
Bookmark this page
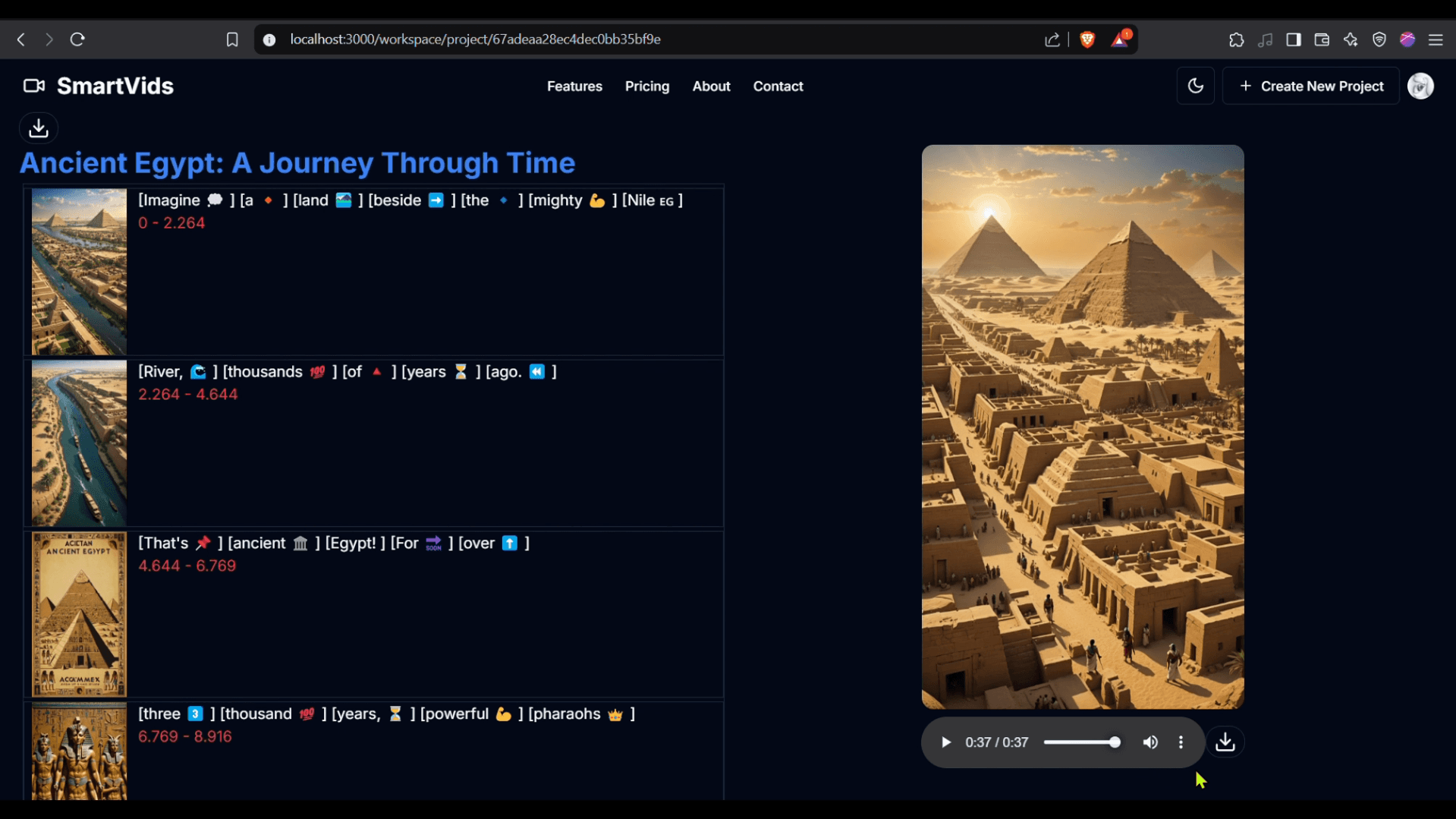tap(232, 39)
